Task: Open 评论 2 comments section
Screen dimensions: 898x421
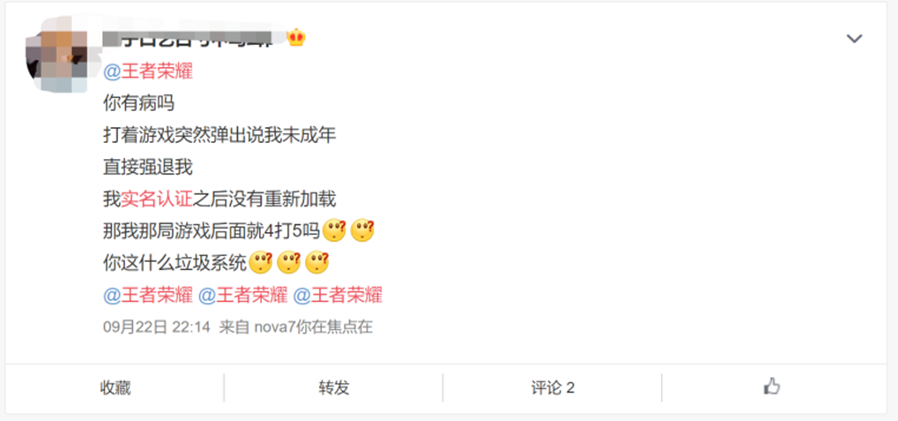Action: click(x=553, y=388)
